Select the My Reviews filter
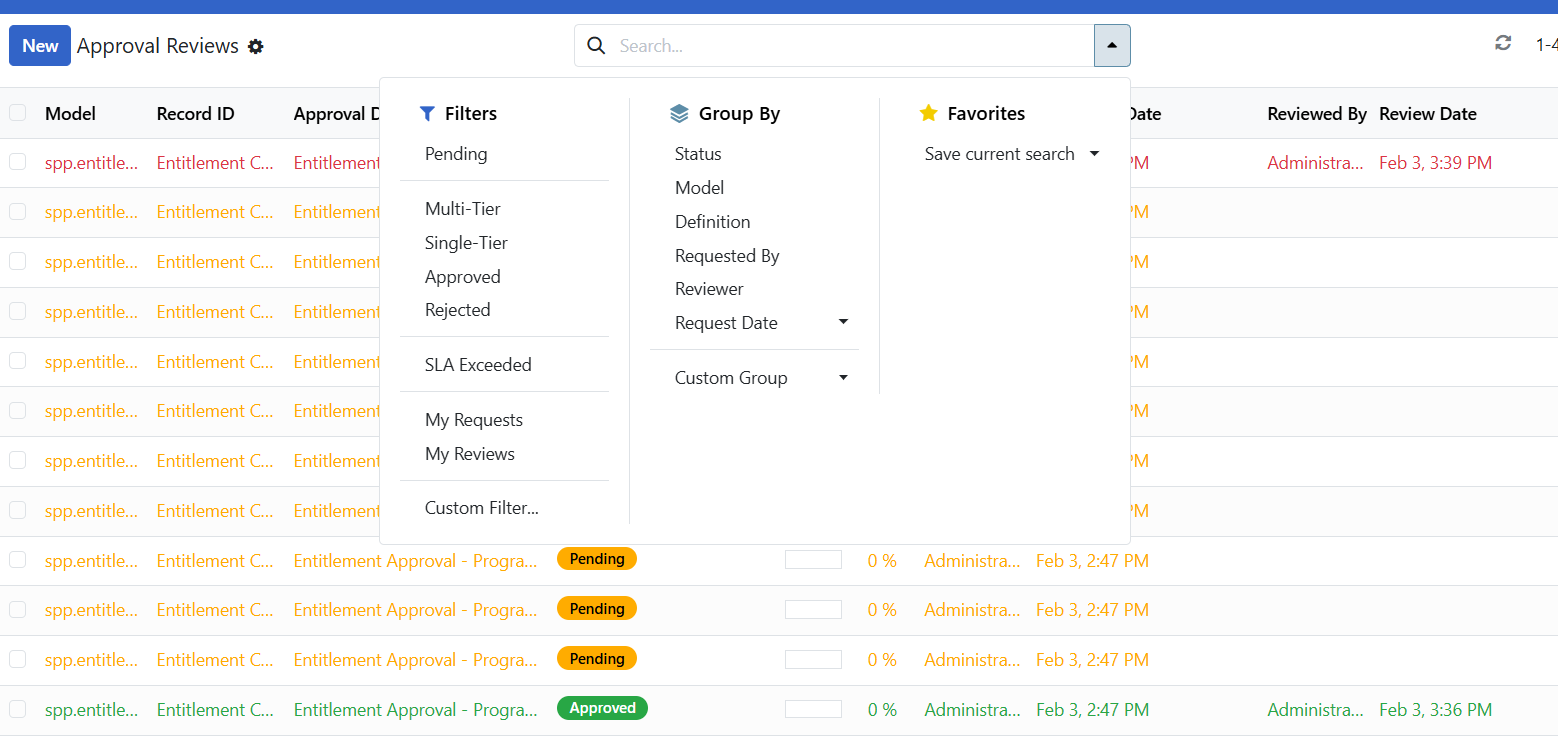Image resolution: width=1558 pixels, height=741 pixels. tap(469, 453)
